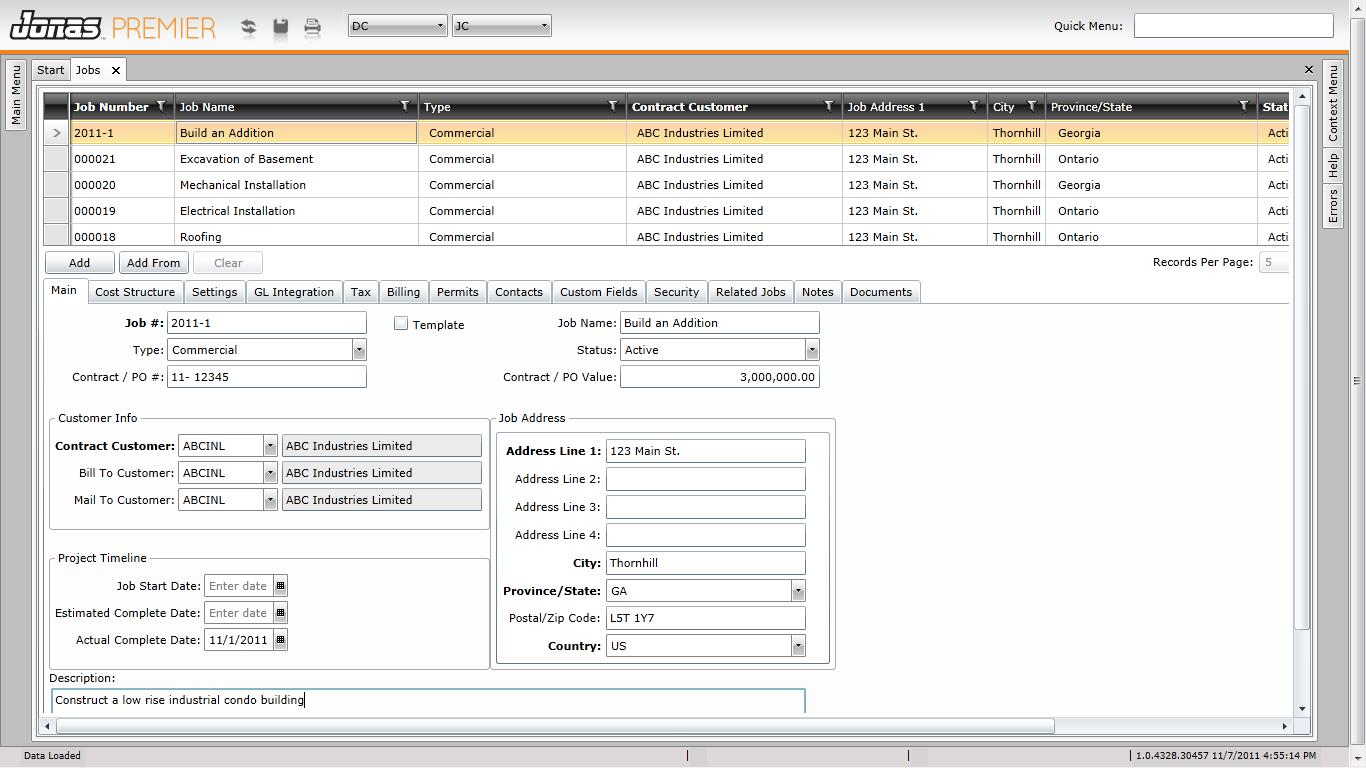Click the save disk icon
The height and width of the screenshot is (768, 1366).
(281, 27)
